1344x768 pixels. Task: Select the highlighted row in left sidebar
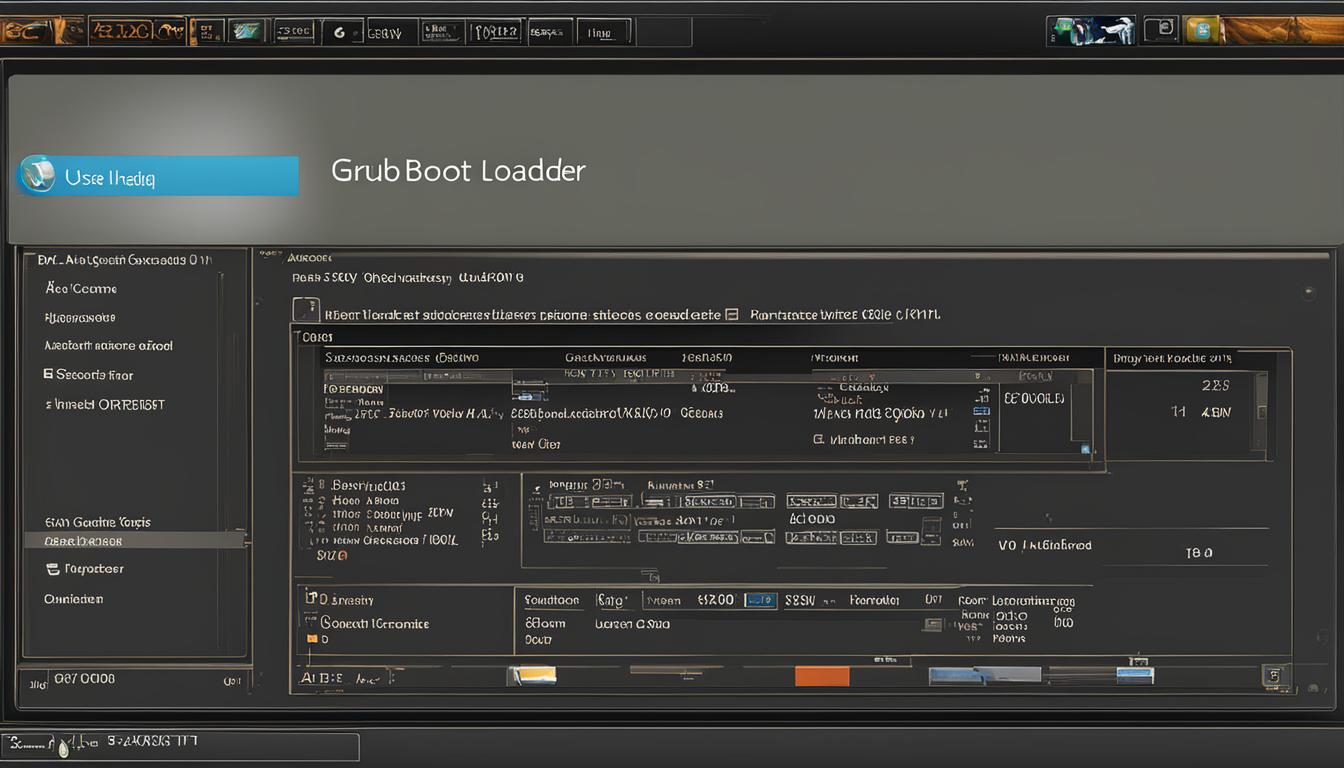135,540
